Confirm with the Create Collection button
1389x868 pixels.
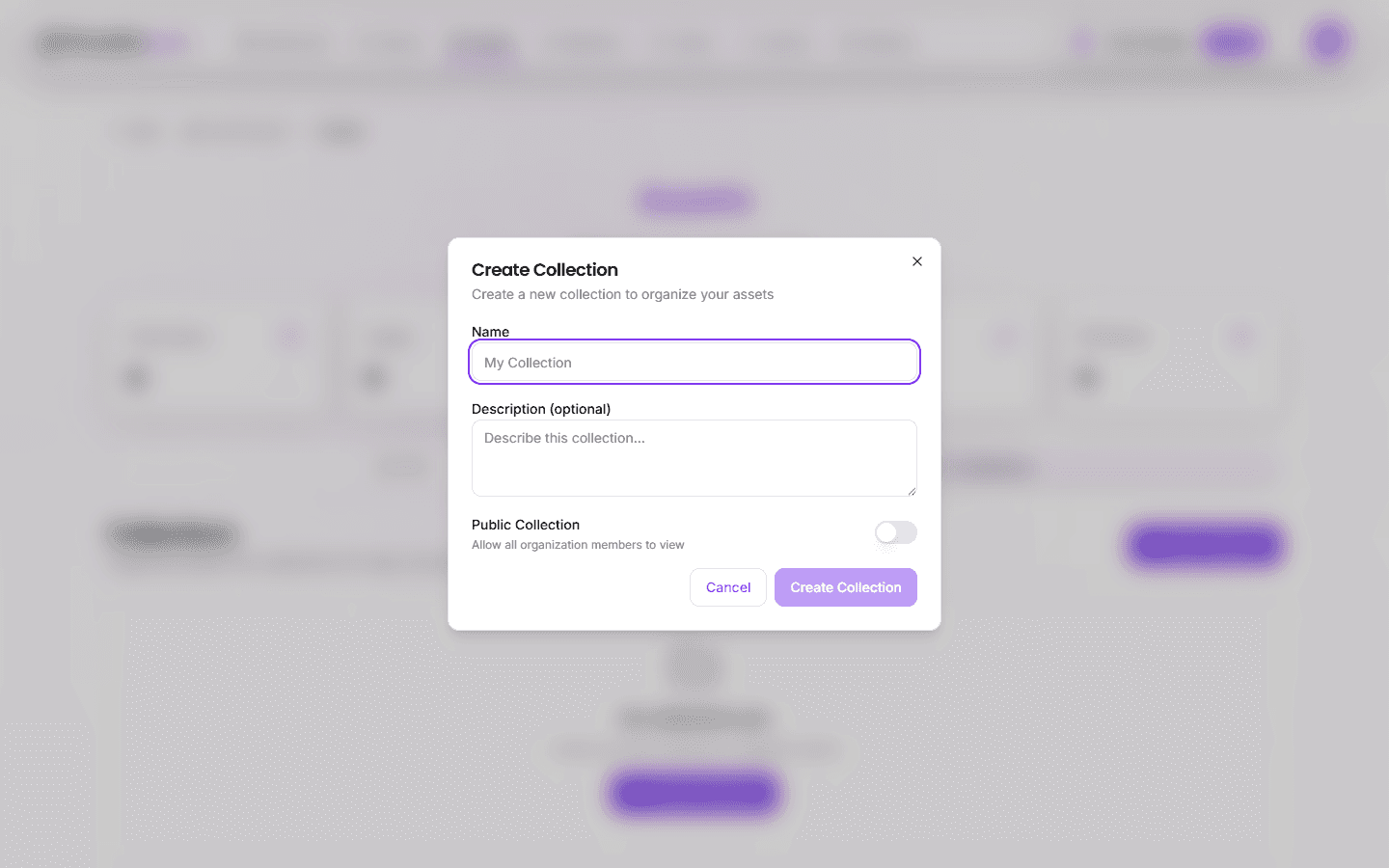(845, 586)
